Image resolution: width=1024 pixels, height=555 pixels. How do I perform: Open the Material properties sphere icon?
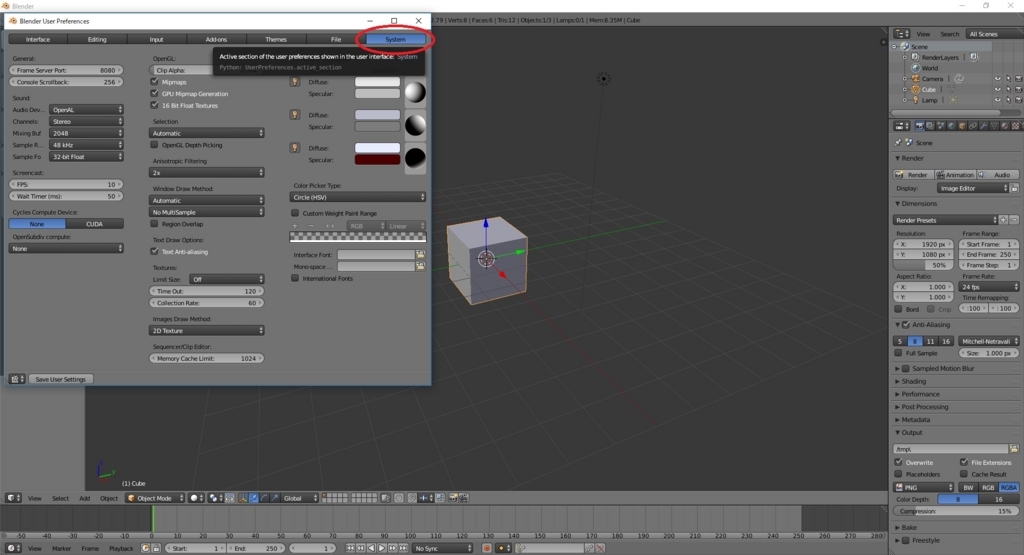(x=1004, y=126)
